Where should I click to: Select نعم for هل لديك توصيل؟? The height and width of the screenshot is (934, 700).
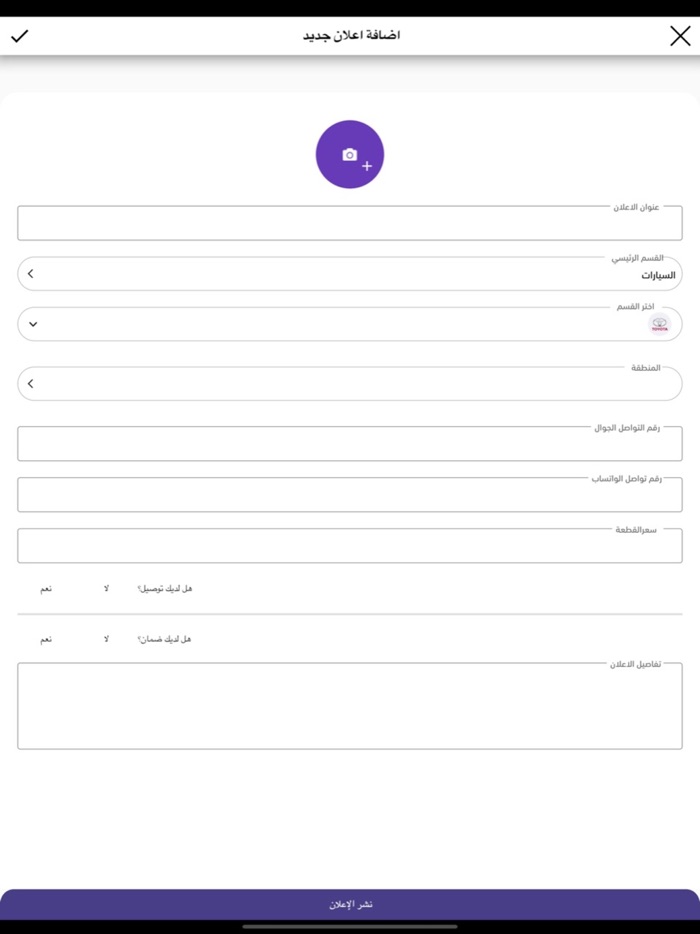(x=45, y=589)
